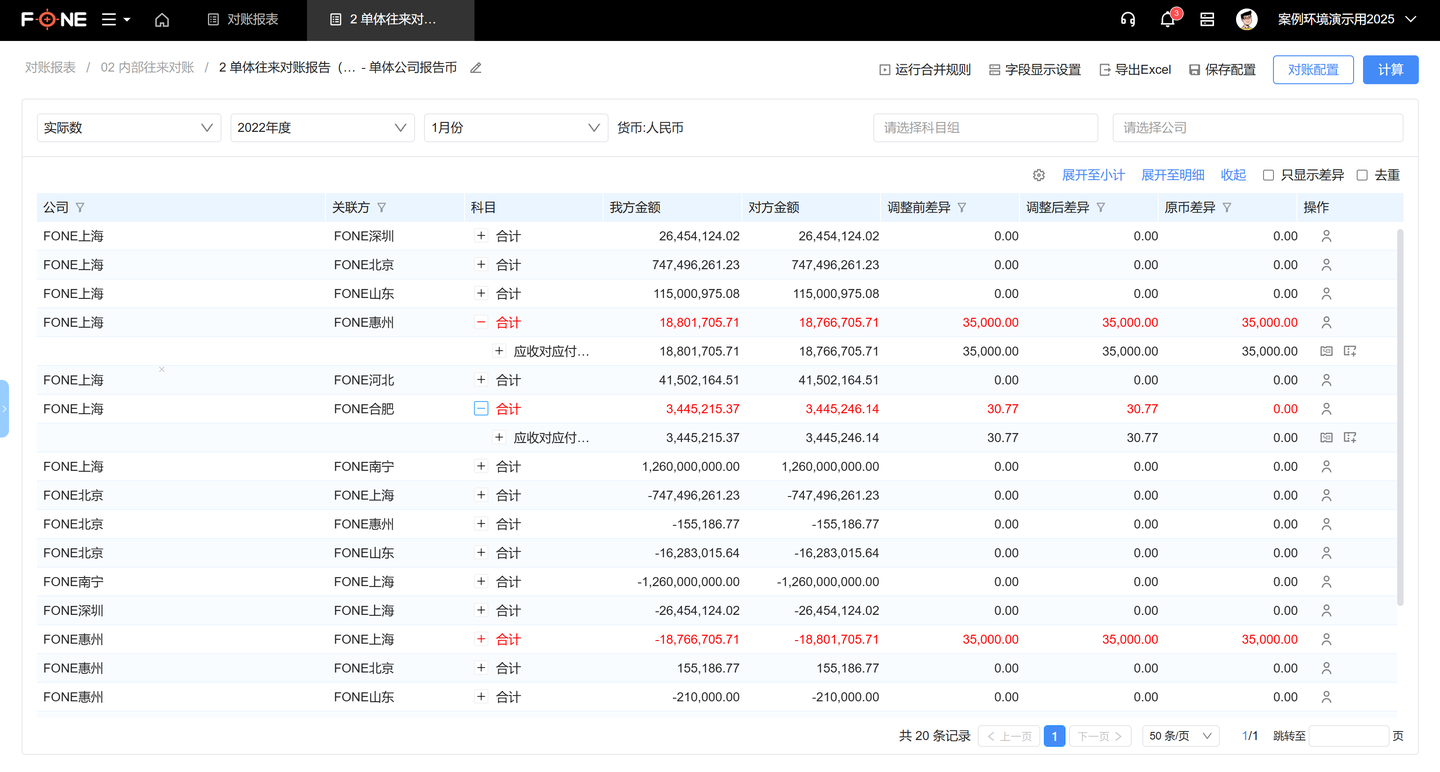The height and width of the screenshot is (772, 1440).
Task: 展开FONE上海与FONE深圳的合计行
Action: point(481,235)
